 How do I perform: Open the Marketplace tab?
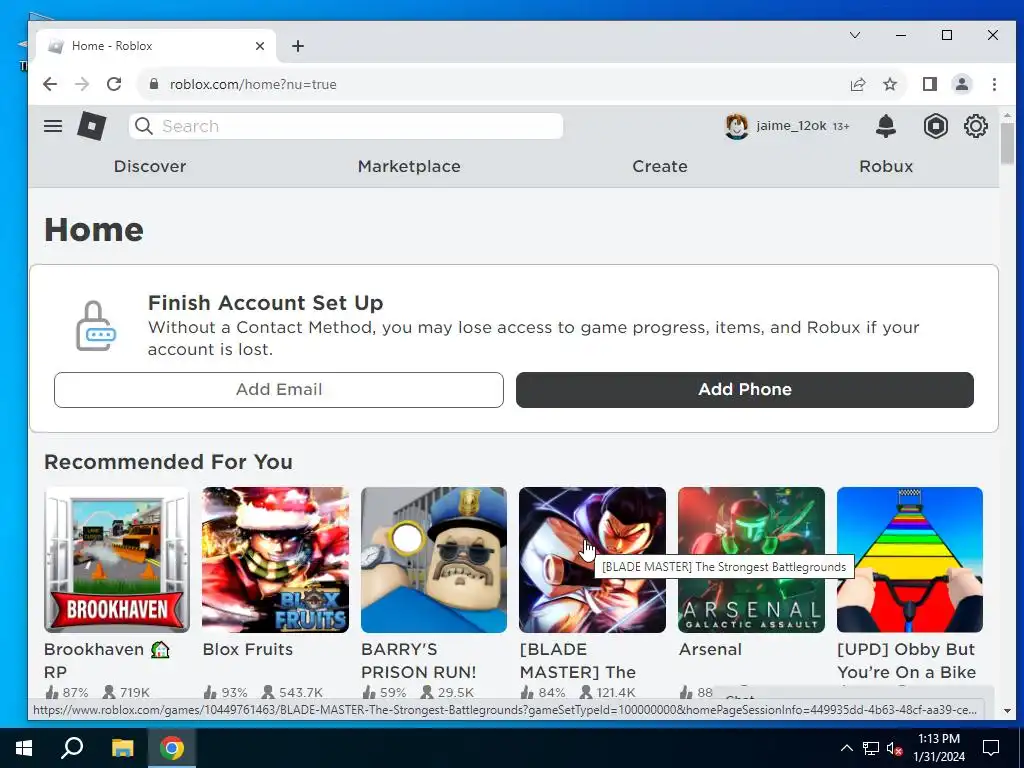click(409, 167)
